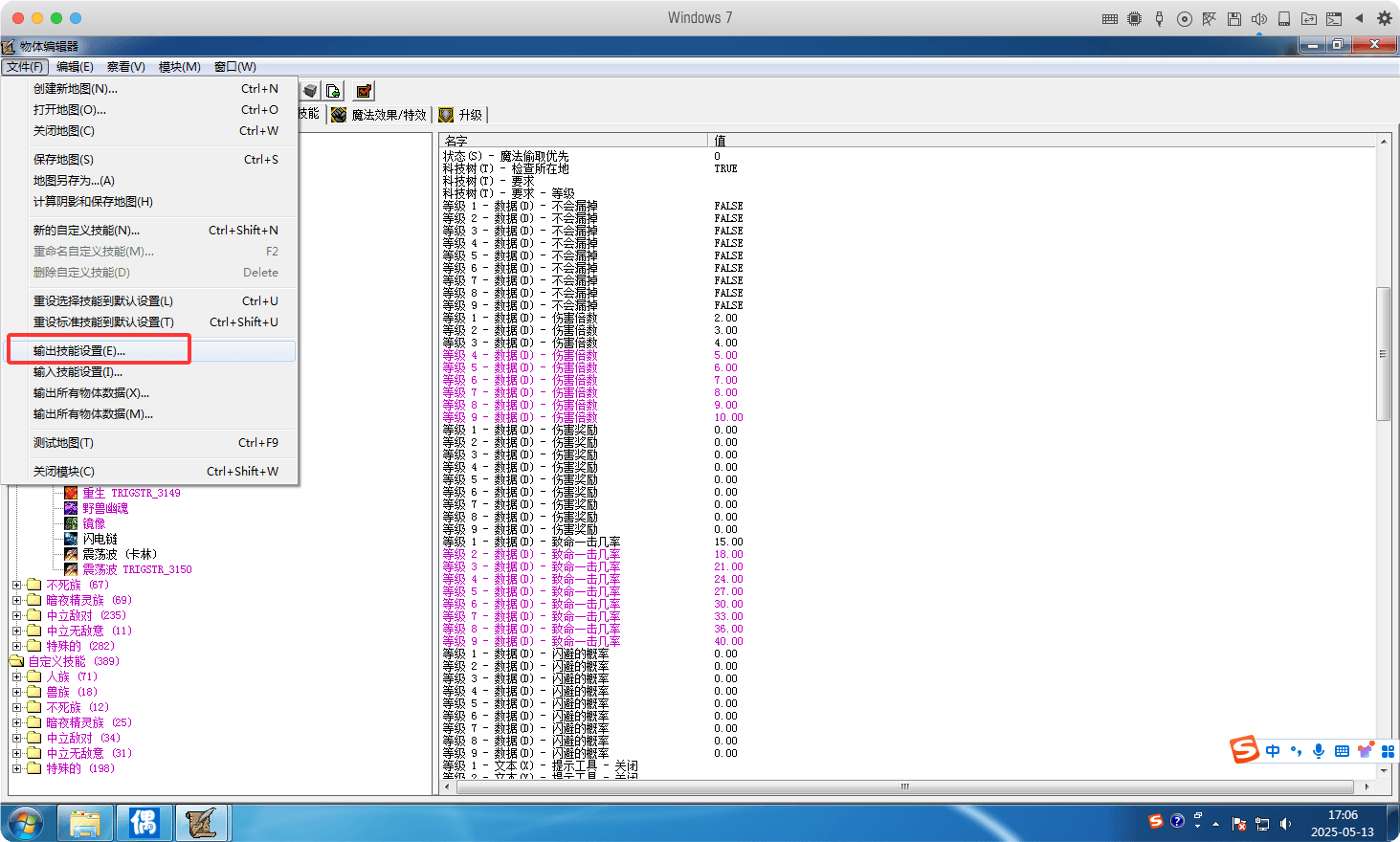The height and width of the screenshot is (842, 1400).
Task: Switch to the 升级 tab
Action: (x=462, y=114)
